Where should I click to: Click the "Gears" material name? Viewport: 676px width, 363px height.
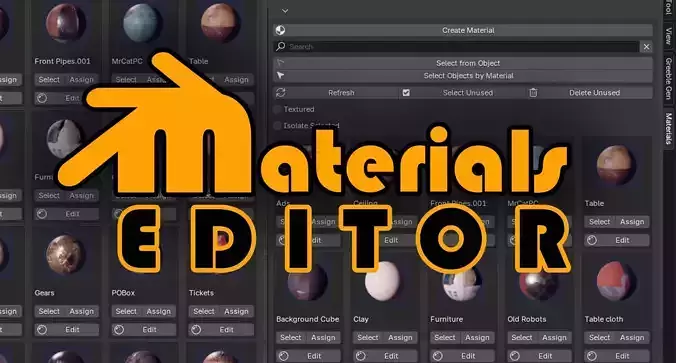(44, 293)
